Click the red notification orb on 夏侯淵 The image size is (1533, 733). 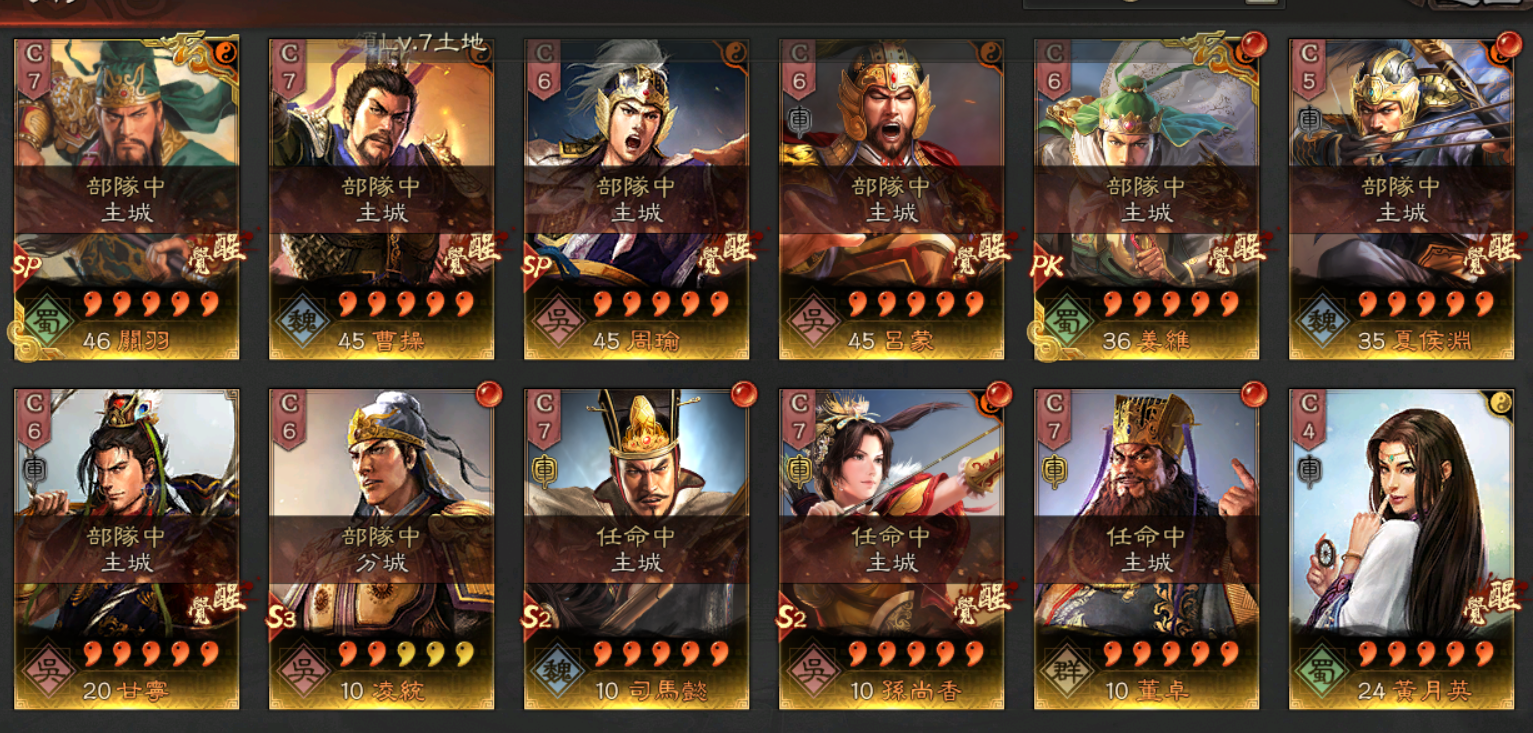[x=1508, y=45]
